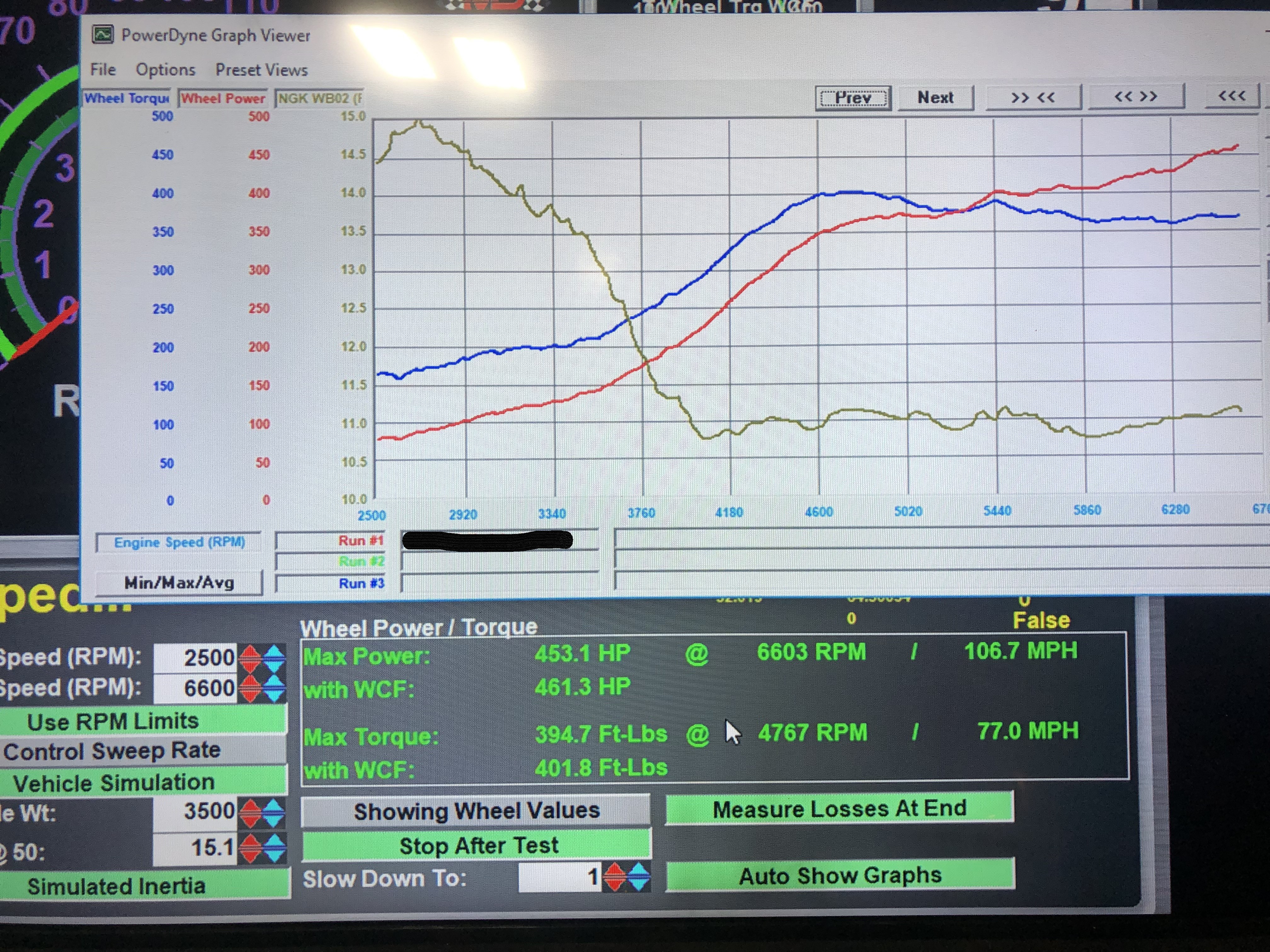Click the <<< scroll graph button
This screenshot has height=952, width=1270.
click(1232, 96)
